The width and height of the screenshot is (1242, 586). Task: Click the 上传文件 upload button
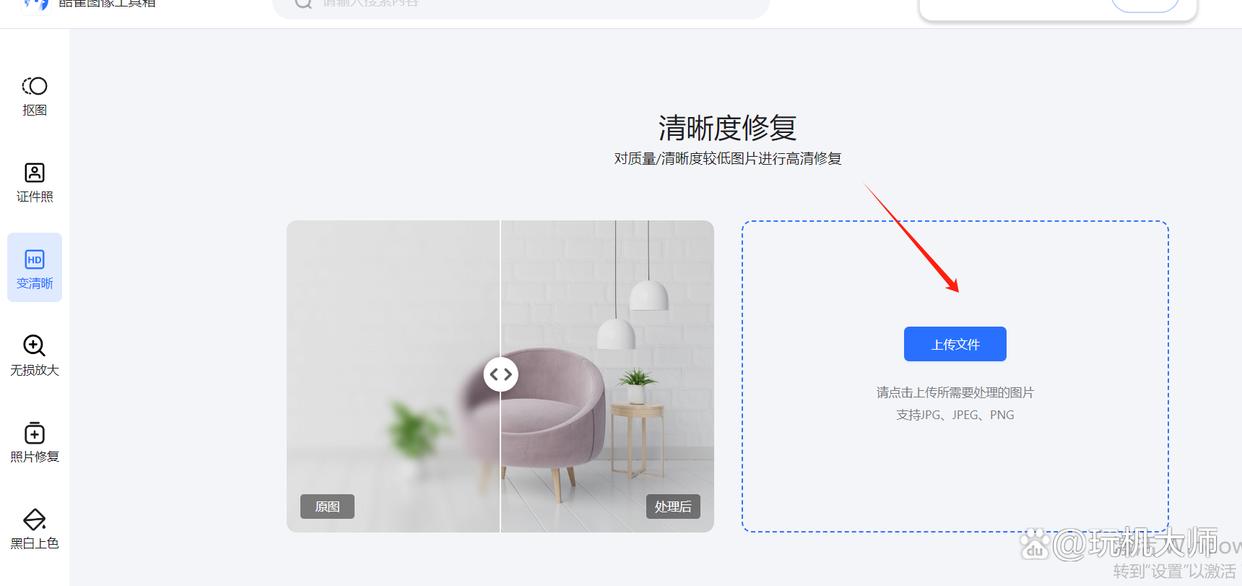click(x=955, y=344)
